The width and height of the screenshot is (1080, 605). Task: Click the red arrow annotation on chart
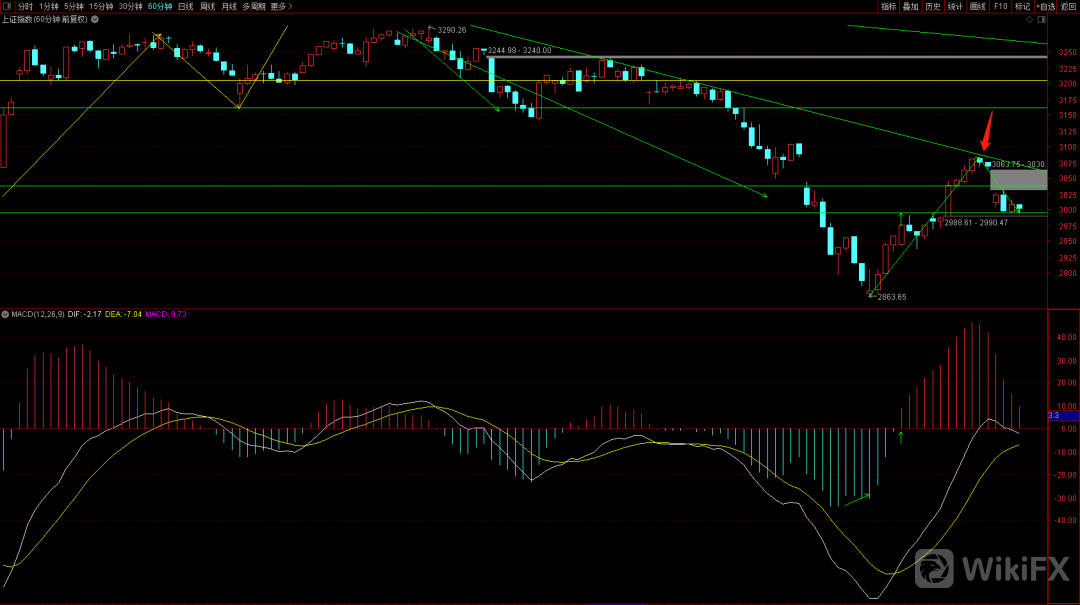987,131
